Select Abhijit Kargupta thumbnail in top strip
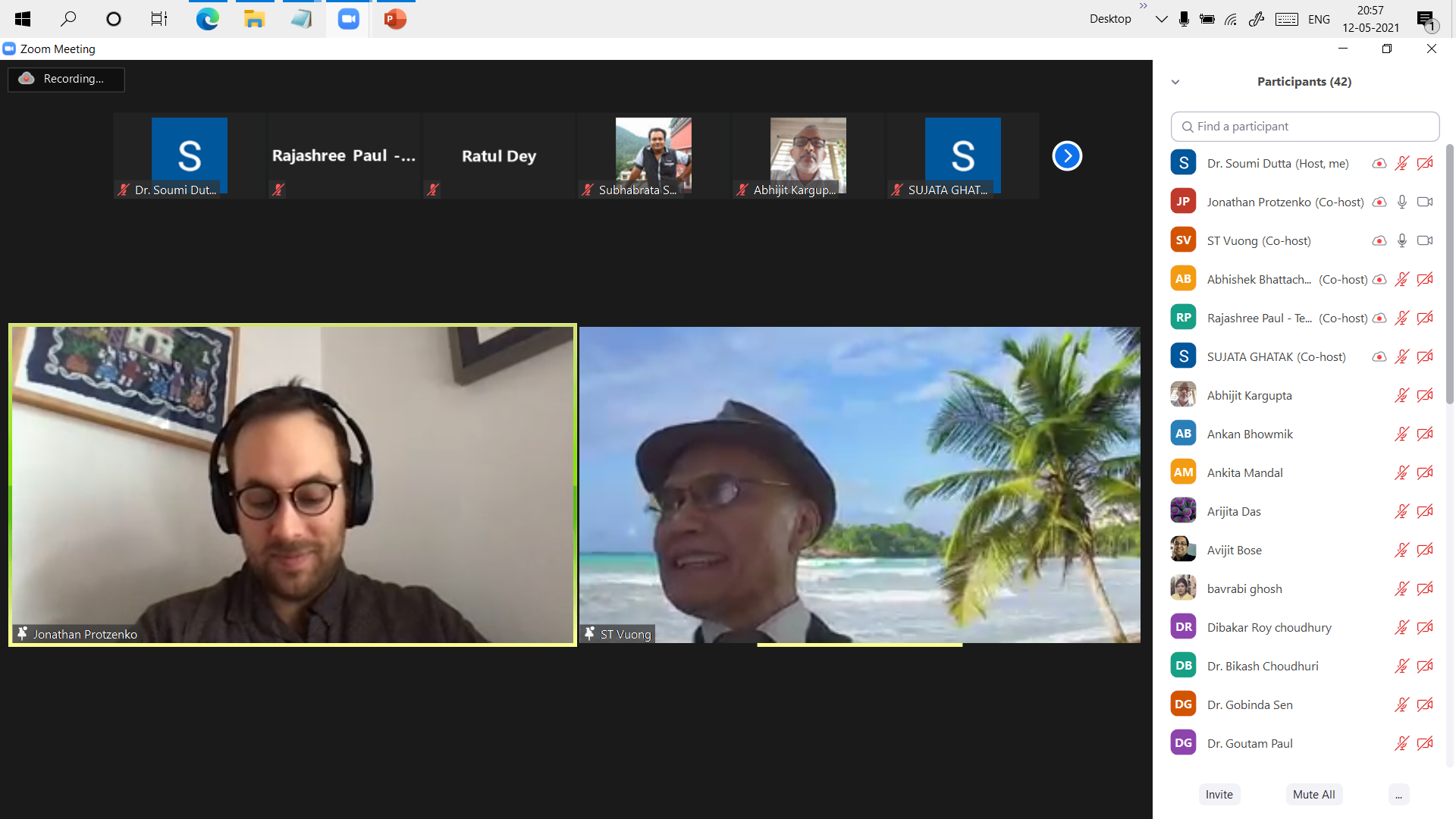 coord(808,156)
